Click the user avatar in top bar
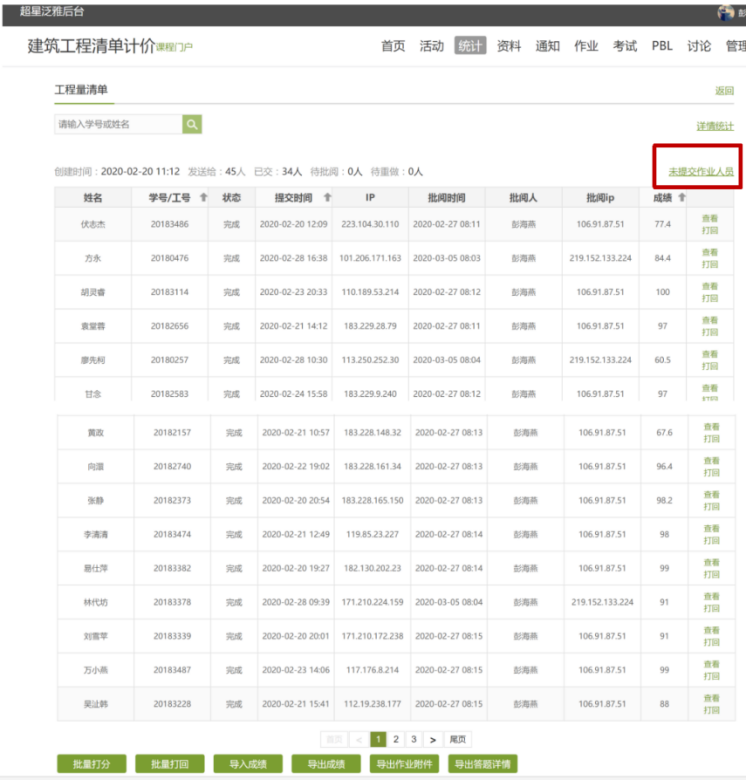 coord(726,12)
